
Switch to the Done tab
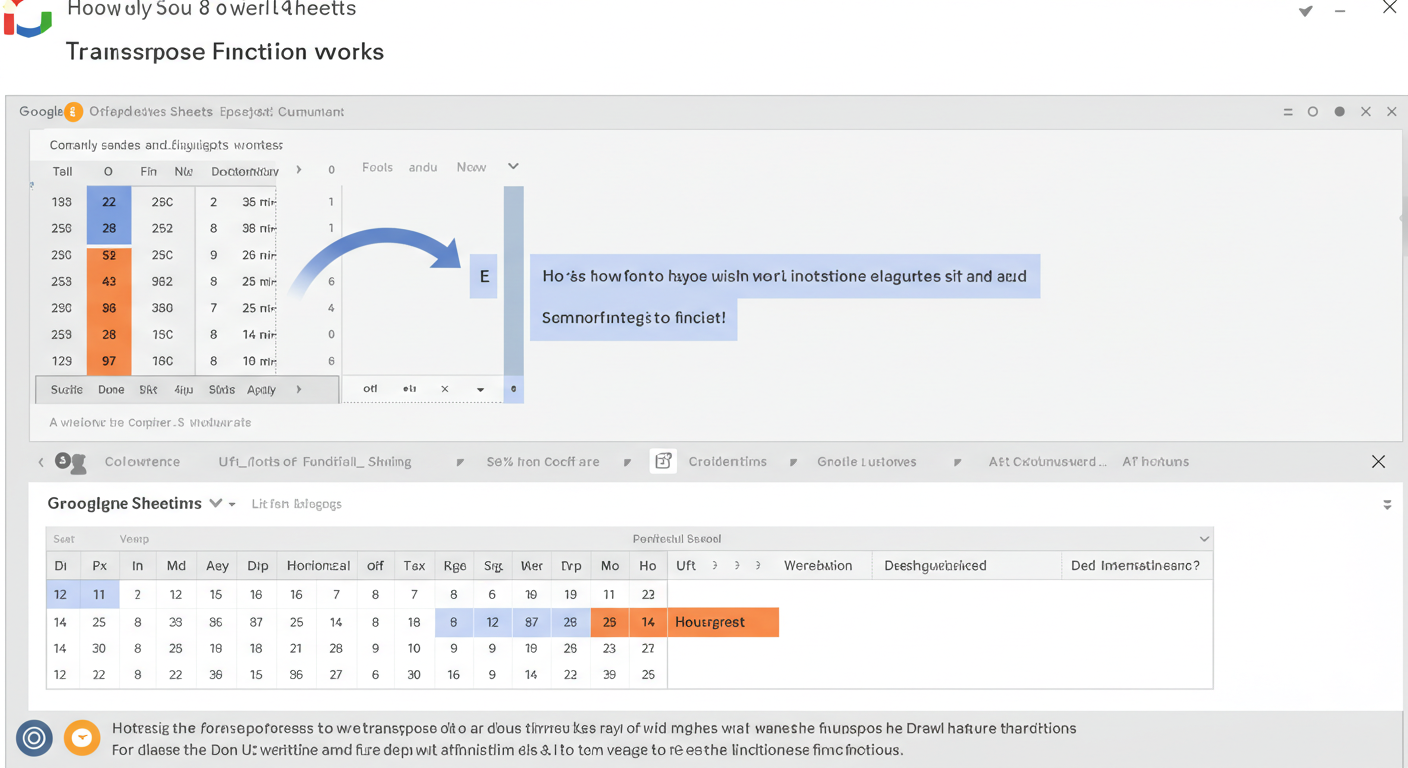pos(111,389)
